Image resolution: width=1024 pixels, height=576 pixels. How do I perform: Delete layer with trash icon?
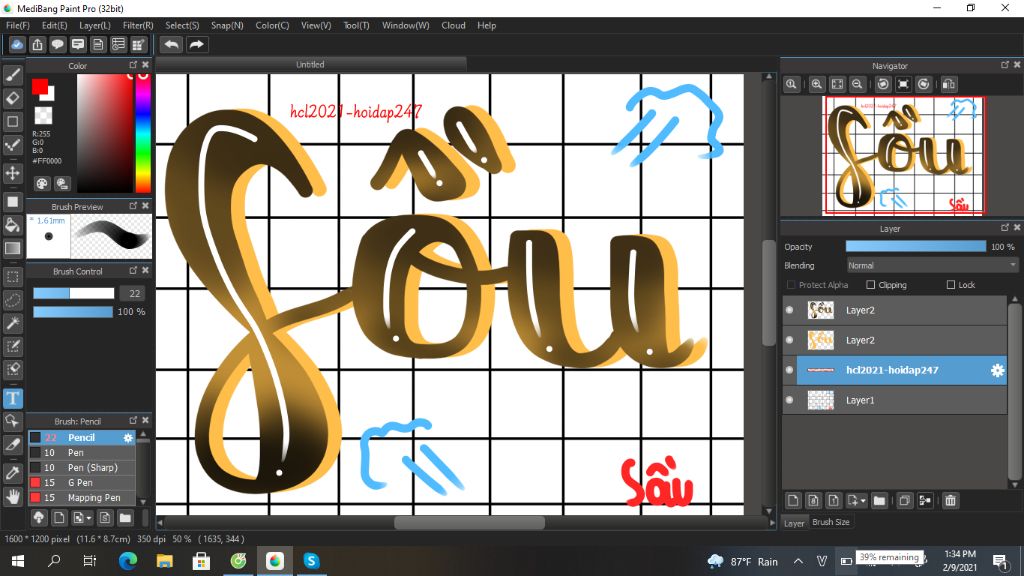click(x=950, y=501)
